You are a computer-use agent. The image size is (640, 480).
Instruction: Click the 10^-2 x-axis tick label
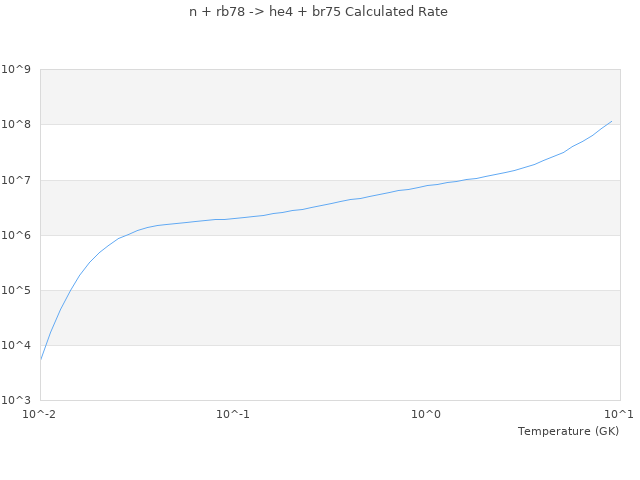tap(40, 414)
